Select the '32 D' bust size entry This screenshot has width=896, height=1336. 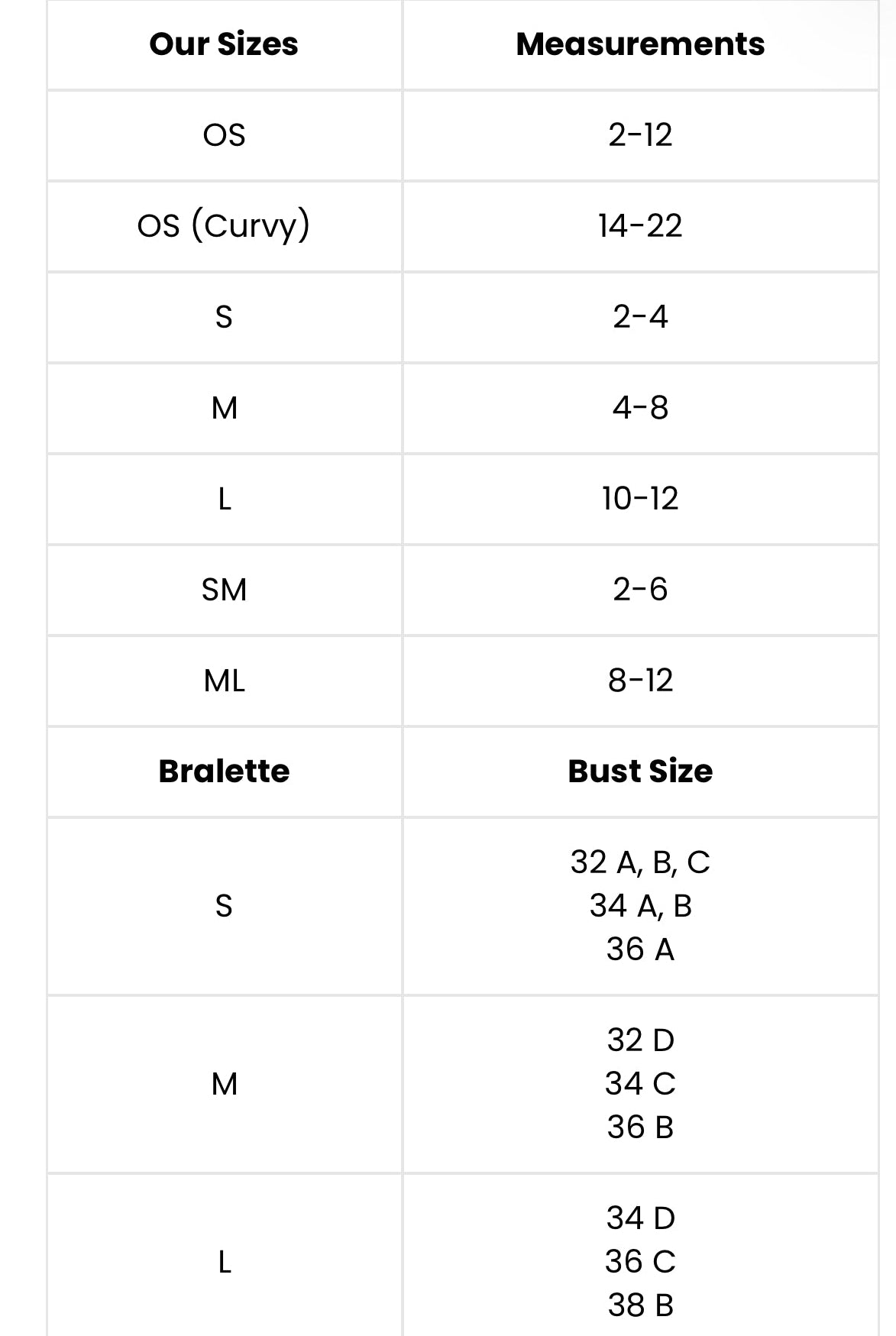pyautogui.click(x=640, y=1040)
